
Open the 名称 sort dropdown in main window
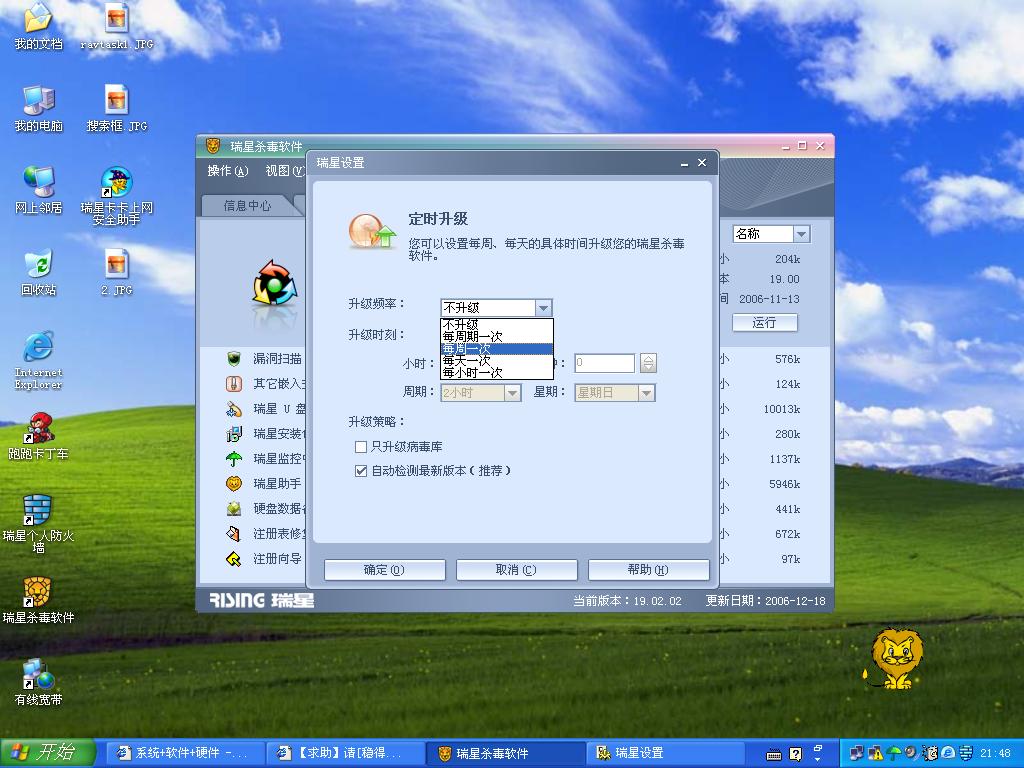pos(801,234)
